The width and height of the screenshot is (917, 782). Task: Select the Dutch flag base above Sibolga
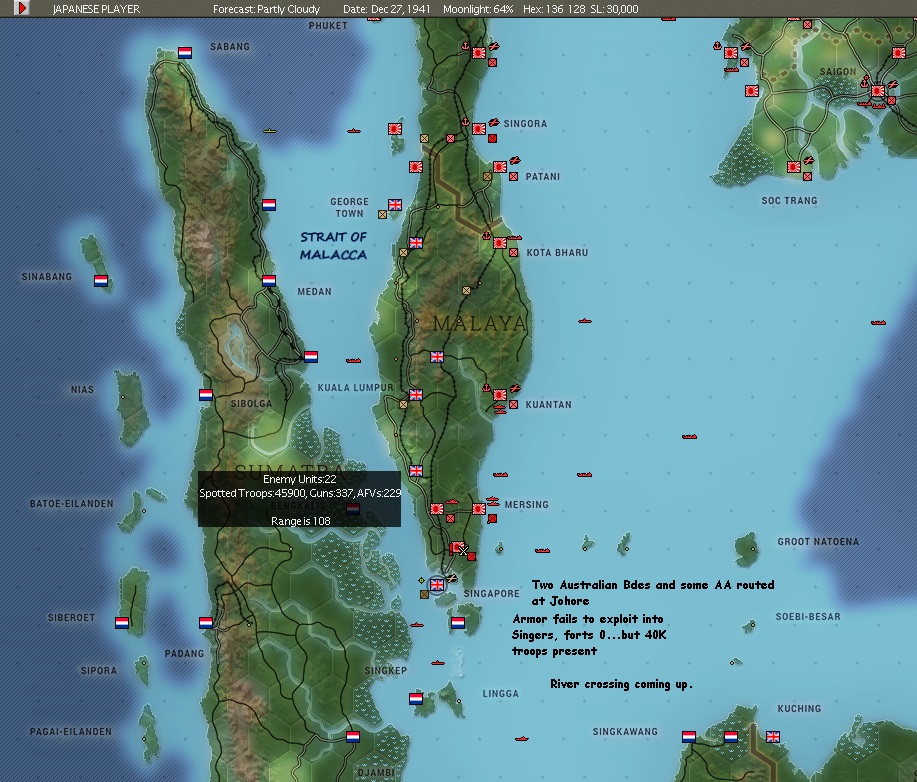[x=206, y=395]
